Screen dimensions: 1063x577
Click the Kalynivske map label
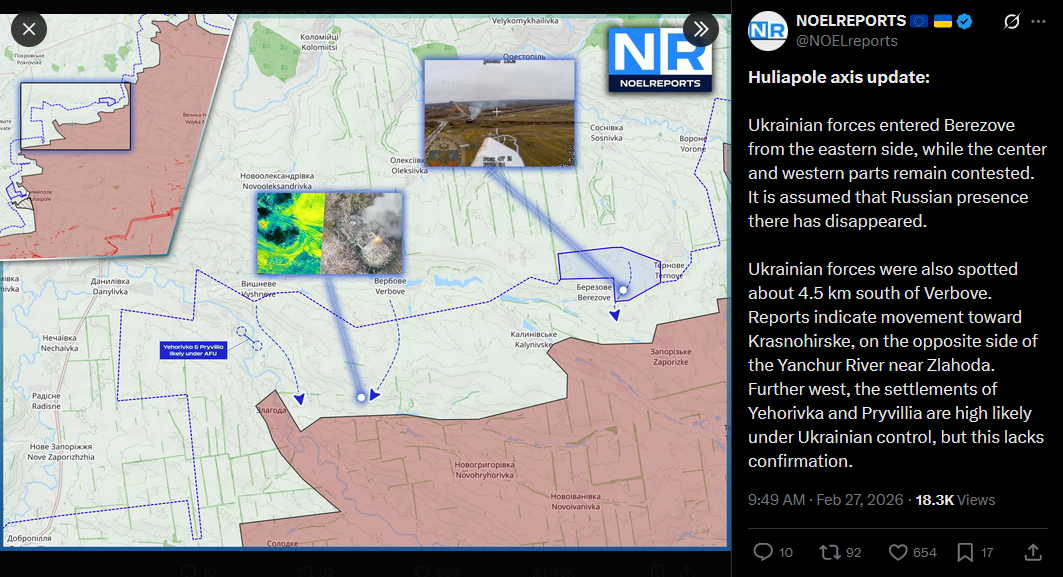pos(534,339)
